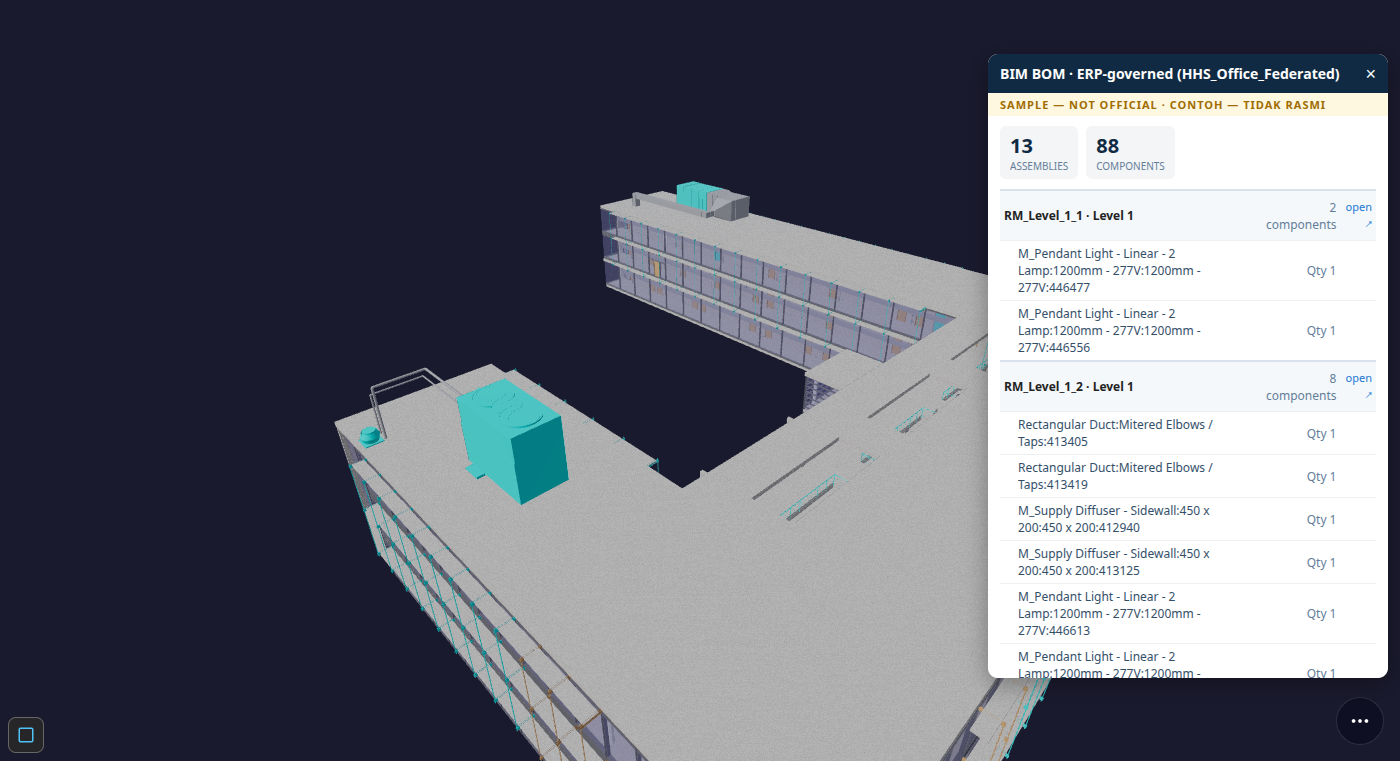Click the square icon button at bottom-left
1400x761 pixels.
point(26,735)
